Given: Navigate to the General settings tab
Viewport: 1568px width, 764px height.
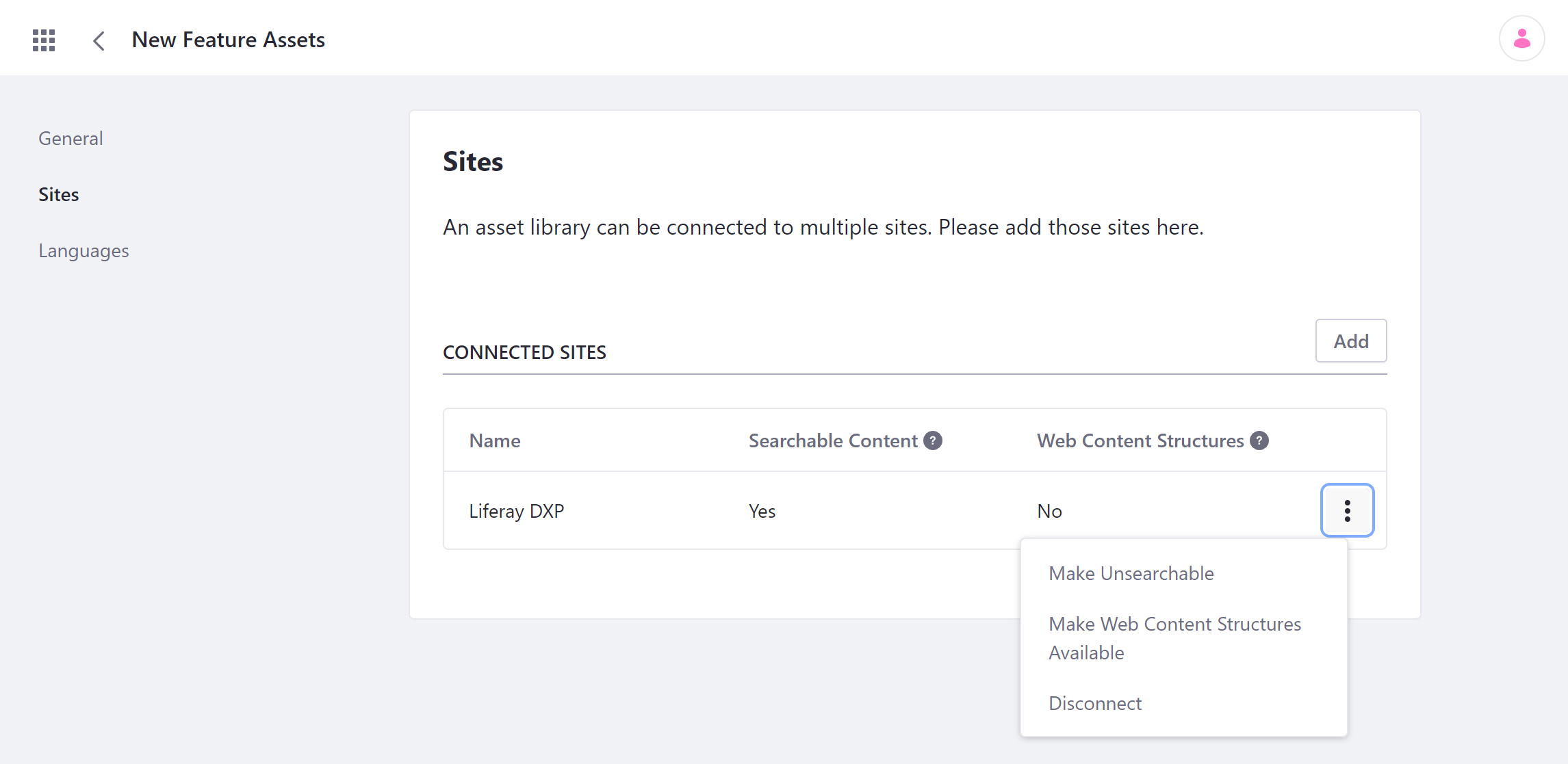Looking at the screenshot, I should pyautogui.click(x=70, y=138).
